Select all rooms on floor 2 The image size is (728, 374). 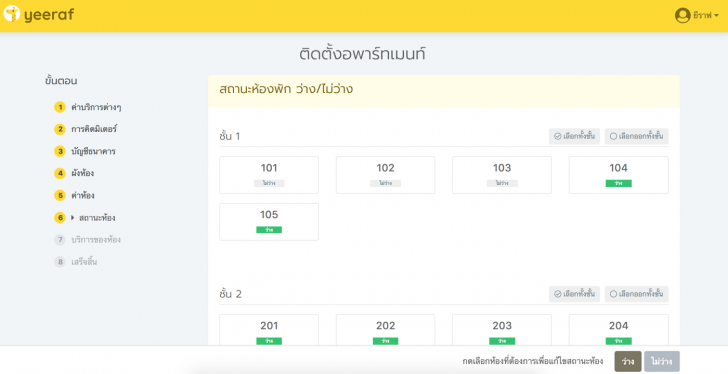tap(574, 294)
